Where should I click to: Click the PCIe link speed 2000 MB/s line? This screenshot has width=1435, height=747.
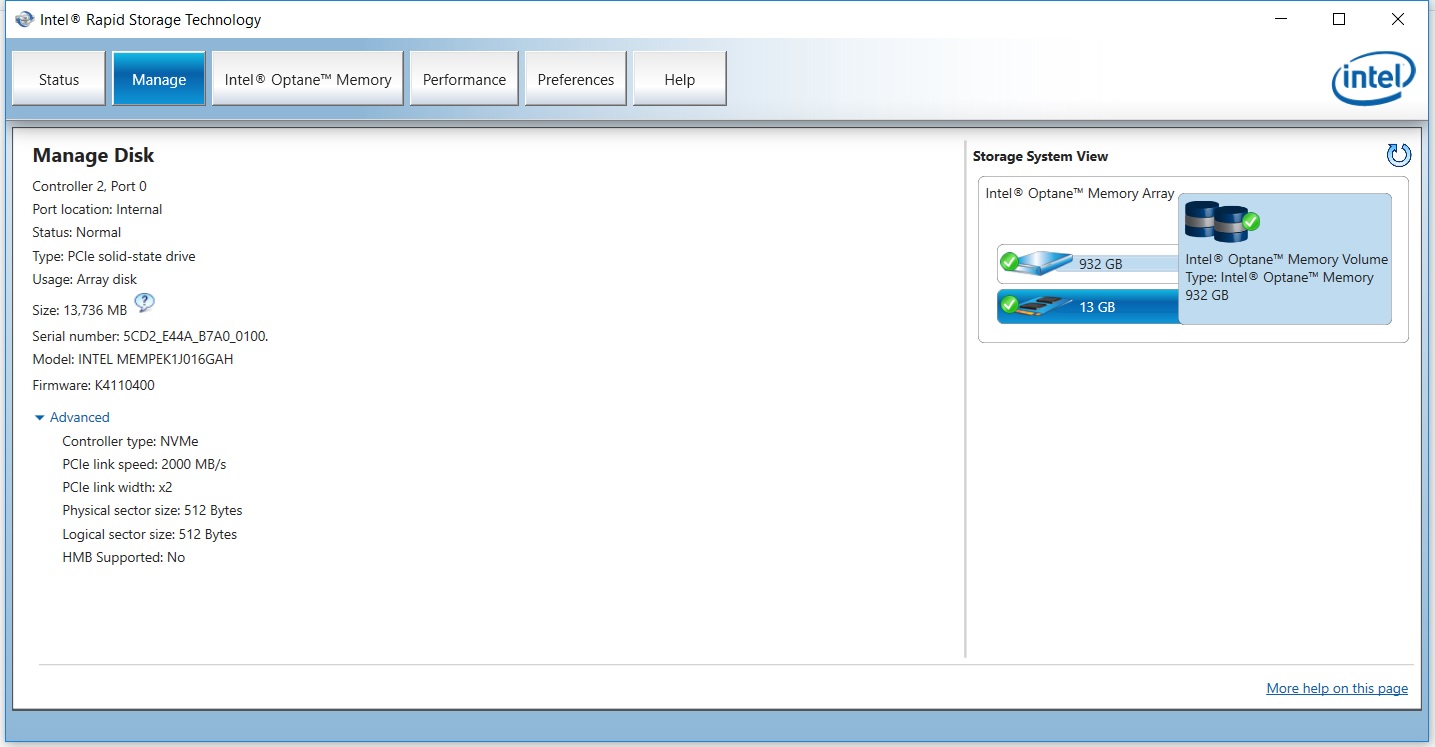click(144, 464)
